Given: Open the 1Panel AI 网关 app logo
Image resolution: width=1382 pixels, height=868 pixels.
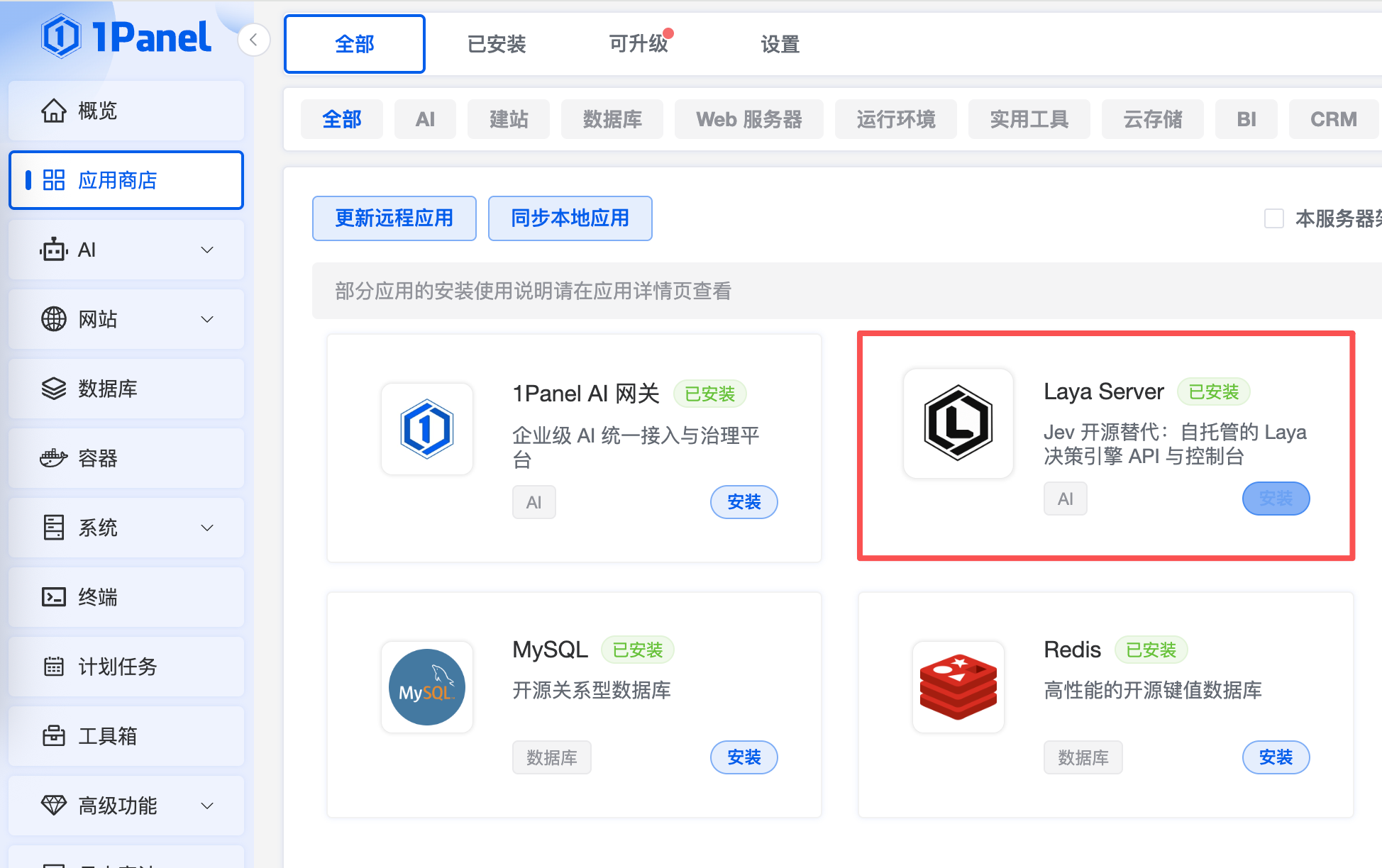Looking at the screenshot, I should [x=427, y=429].
